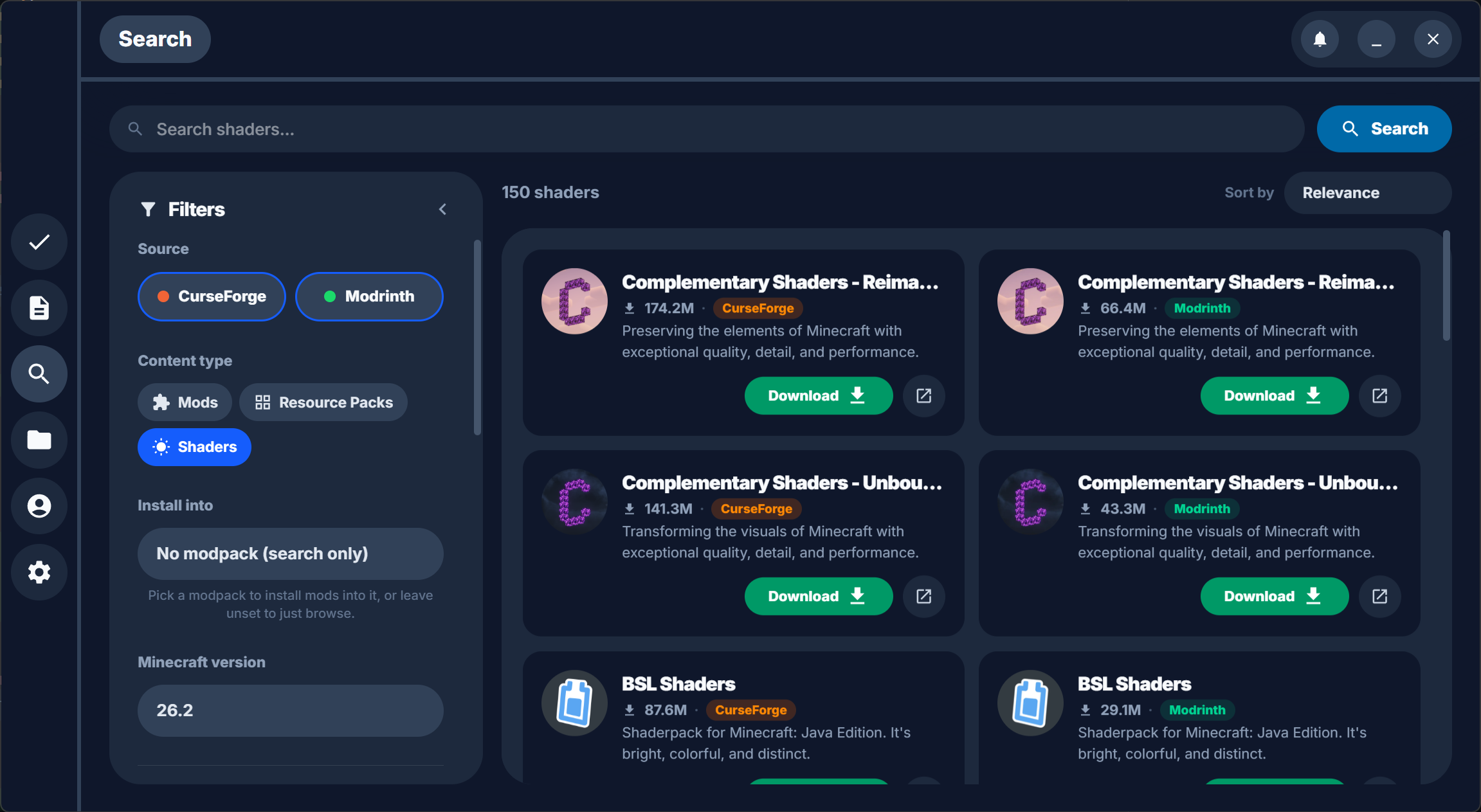Open the folder page in sidebar
Image resolution: width=1481 pixels, height=812 pixels.
tap(39, 440)
